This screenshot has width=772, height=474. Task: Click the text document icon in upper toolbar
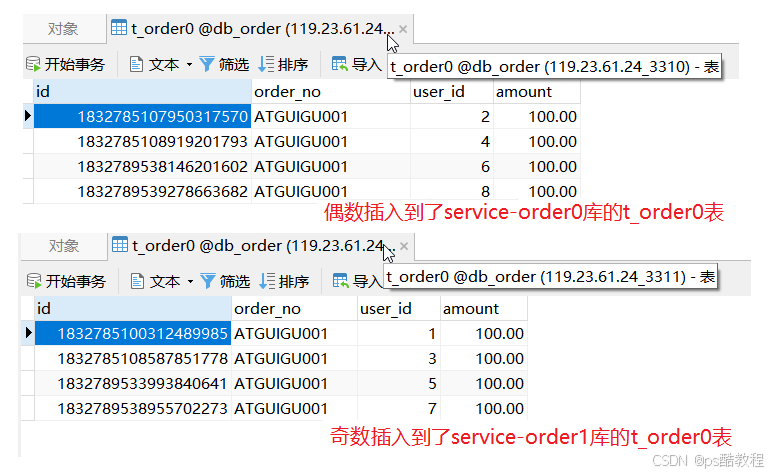(136, 64)
